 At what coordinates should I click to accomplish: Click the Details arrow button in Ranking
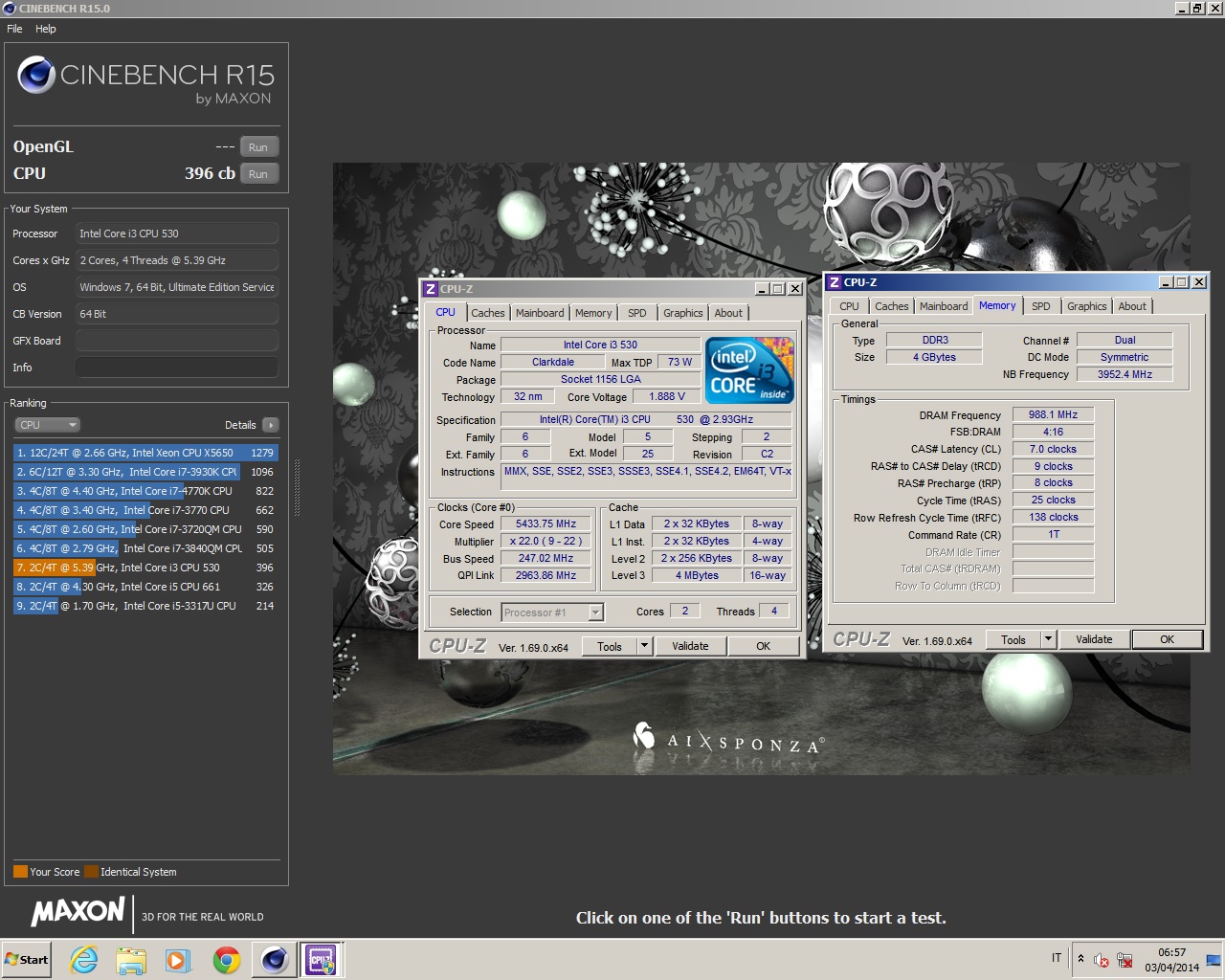click(270, 425)
